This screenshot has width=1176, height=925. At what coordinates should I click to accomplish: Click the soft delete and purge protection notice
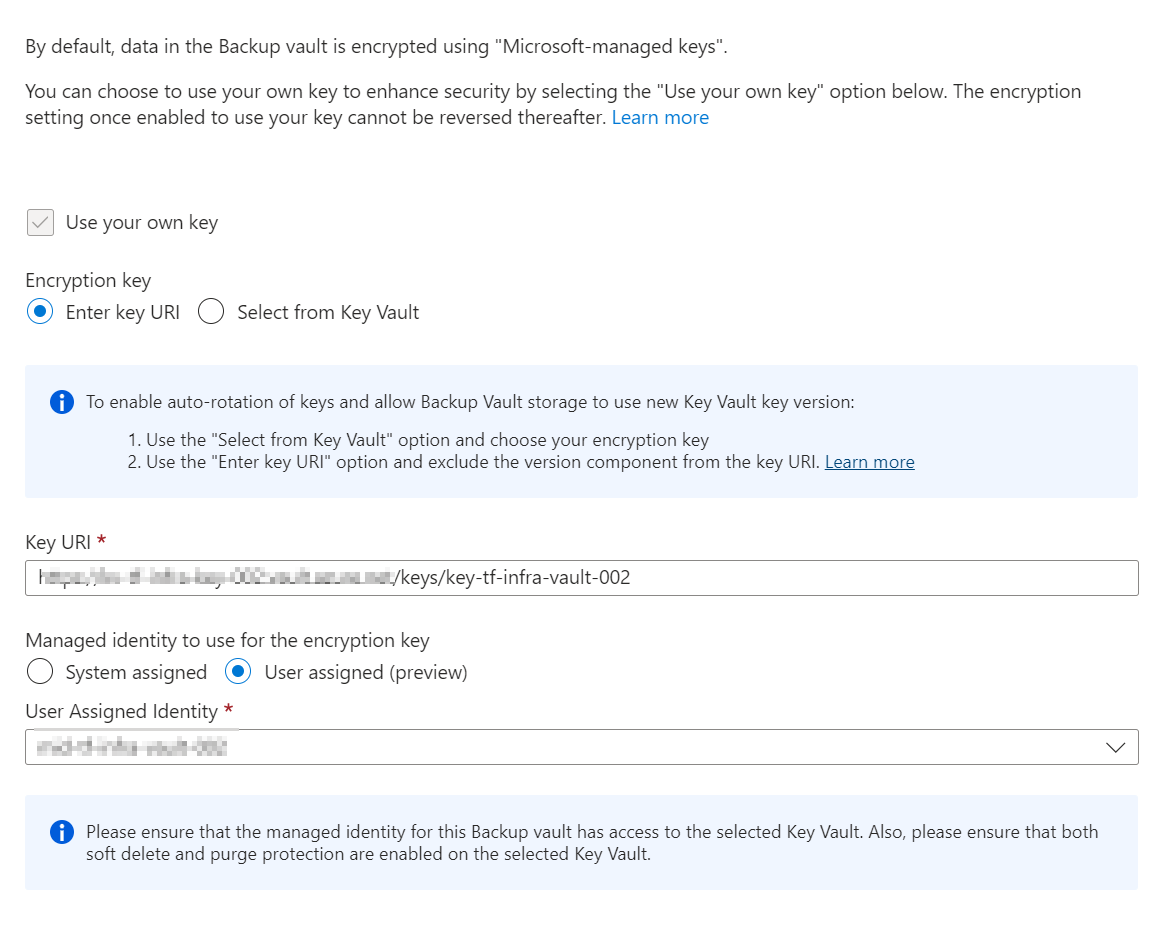(x=592, y=843)
